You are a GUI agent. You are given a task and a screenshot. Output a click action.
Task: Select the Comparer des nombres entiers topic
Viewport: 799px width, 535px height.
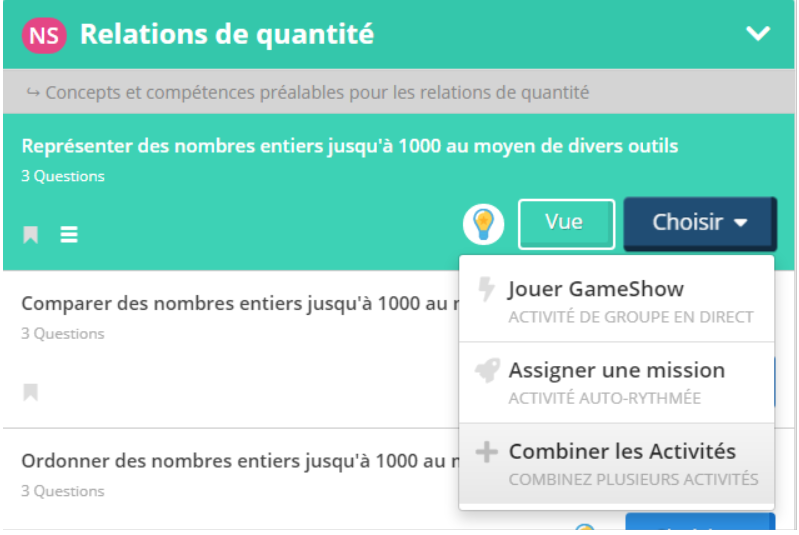[x=240, y=304]
